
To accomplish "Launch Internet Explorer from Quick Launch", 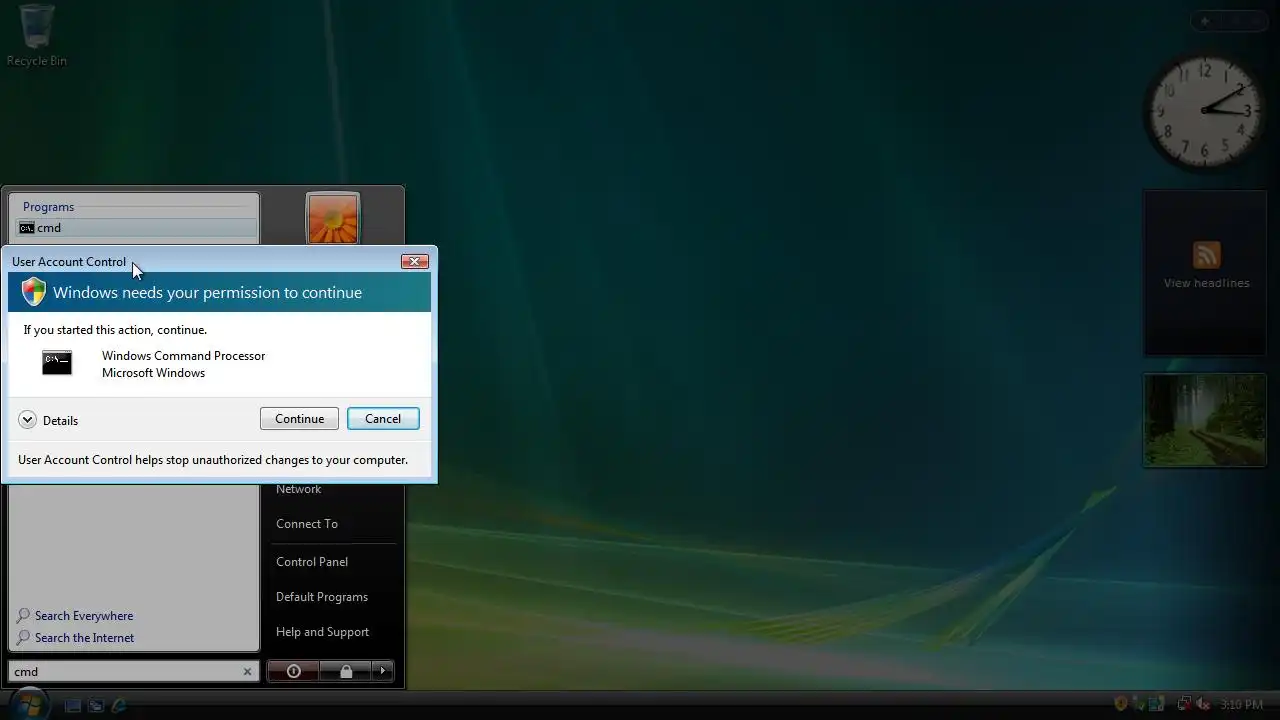I will (119, 705).
